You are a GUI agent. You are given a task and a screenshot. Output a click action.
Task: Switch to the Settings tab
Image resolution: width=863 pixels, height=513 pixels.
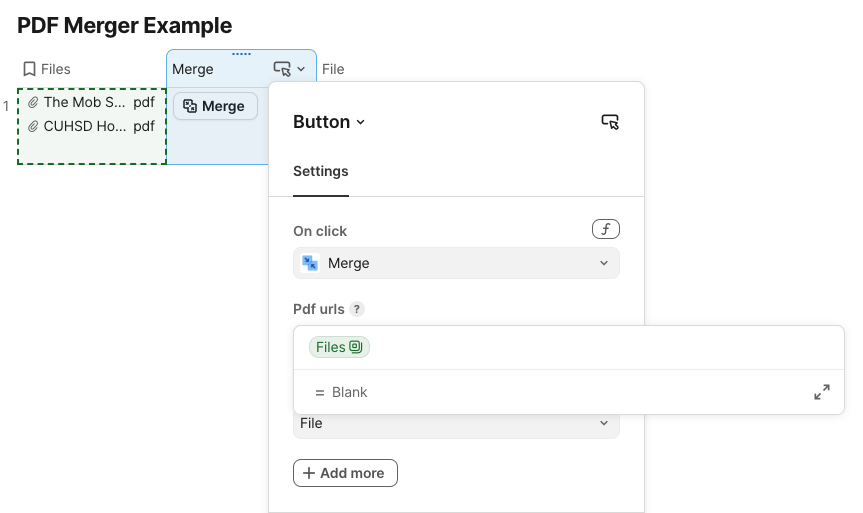coord(320,171)
